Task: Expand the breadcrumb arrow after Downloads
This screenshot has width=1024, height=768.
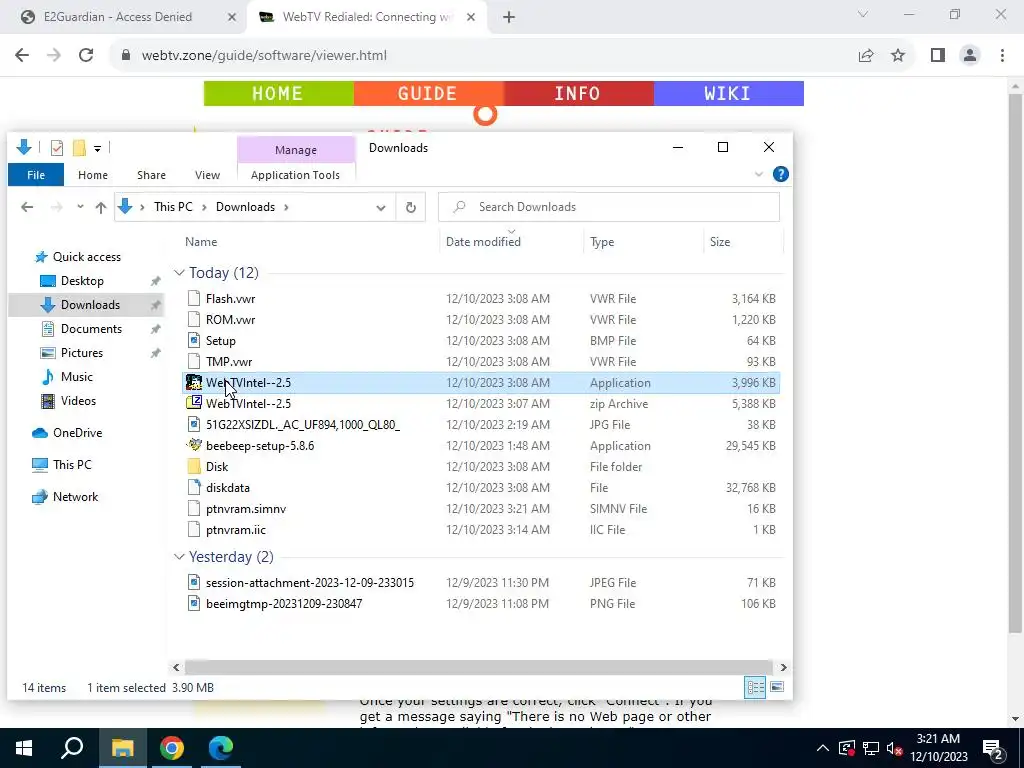Action: (x=286, y=207)
